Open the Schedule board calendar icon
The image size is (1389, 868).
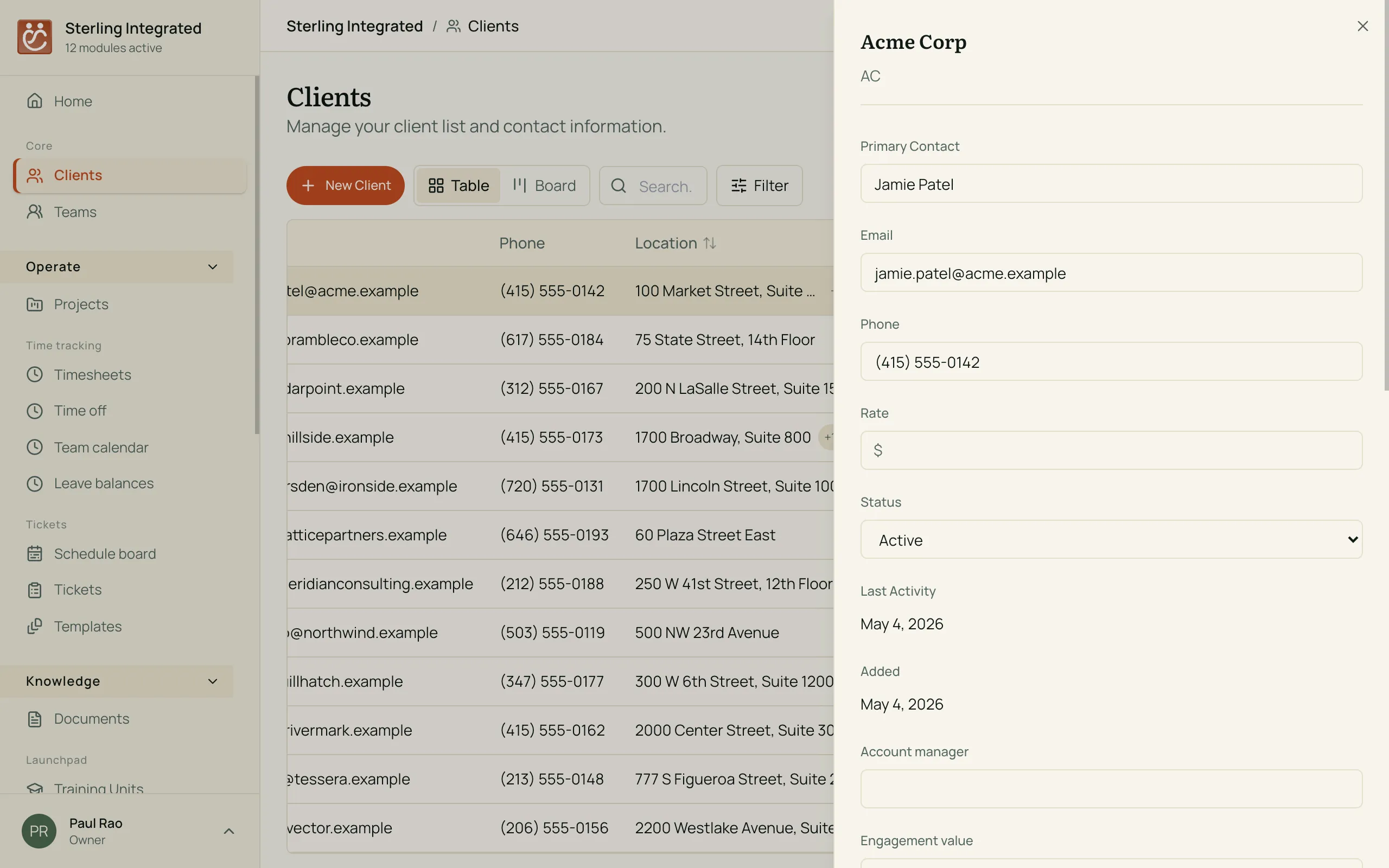(34, 553)
